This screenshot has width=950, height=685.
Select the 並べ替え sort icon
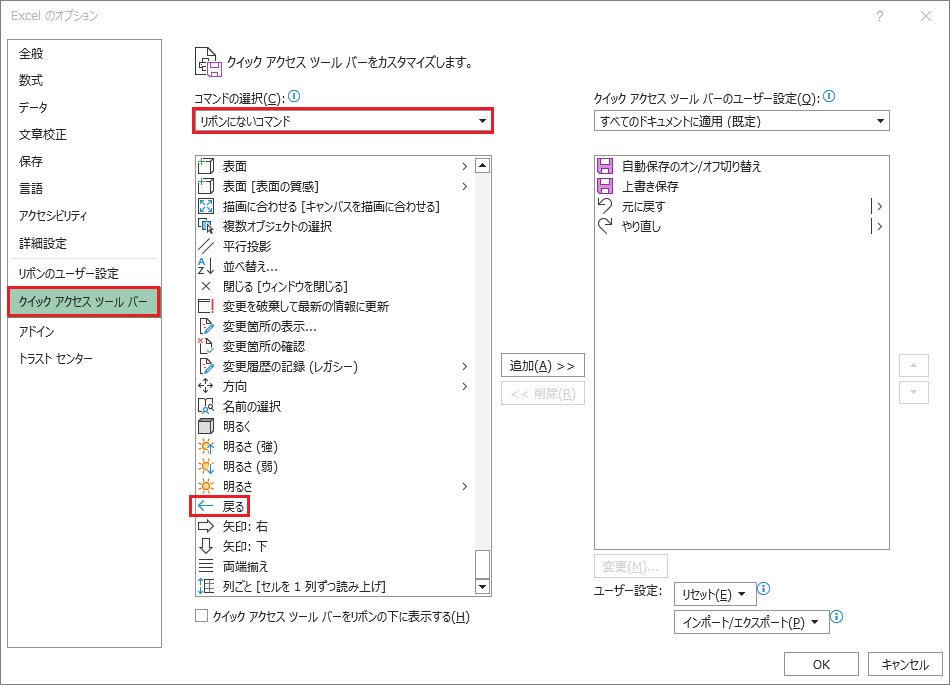(x=207, y=266)
